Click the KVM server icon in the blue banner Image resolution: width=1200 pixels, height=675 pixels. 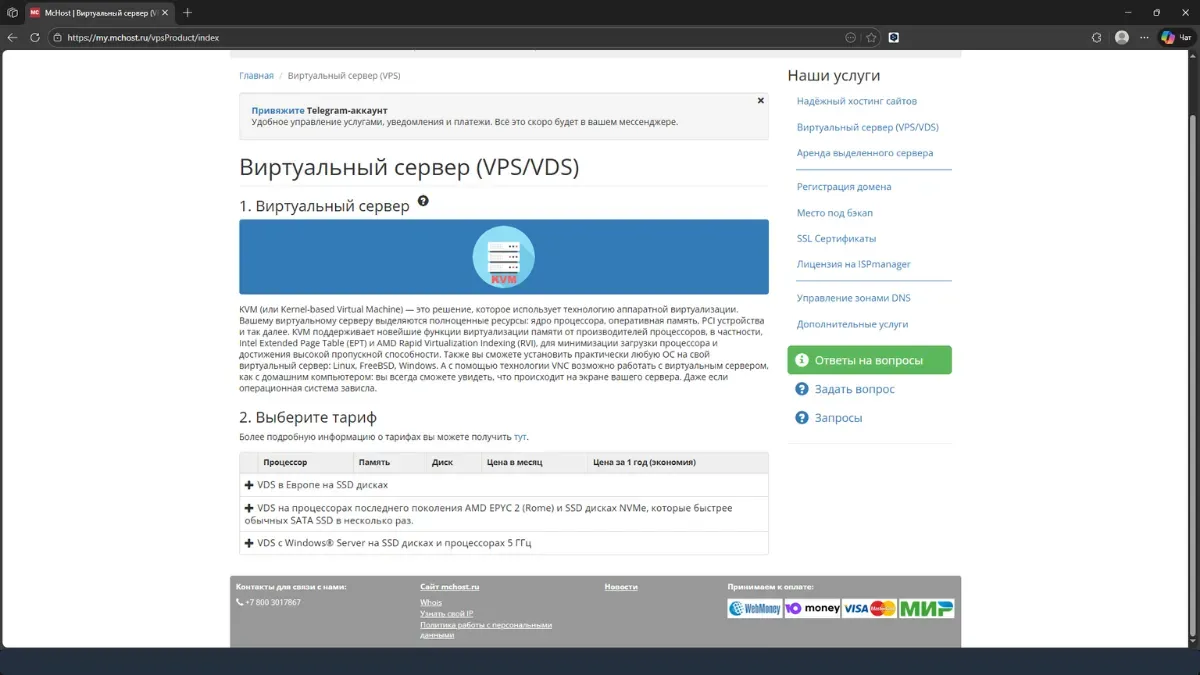tap(503, 257)
